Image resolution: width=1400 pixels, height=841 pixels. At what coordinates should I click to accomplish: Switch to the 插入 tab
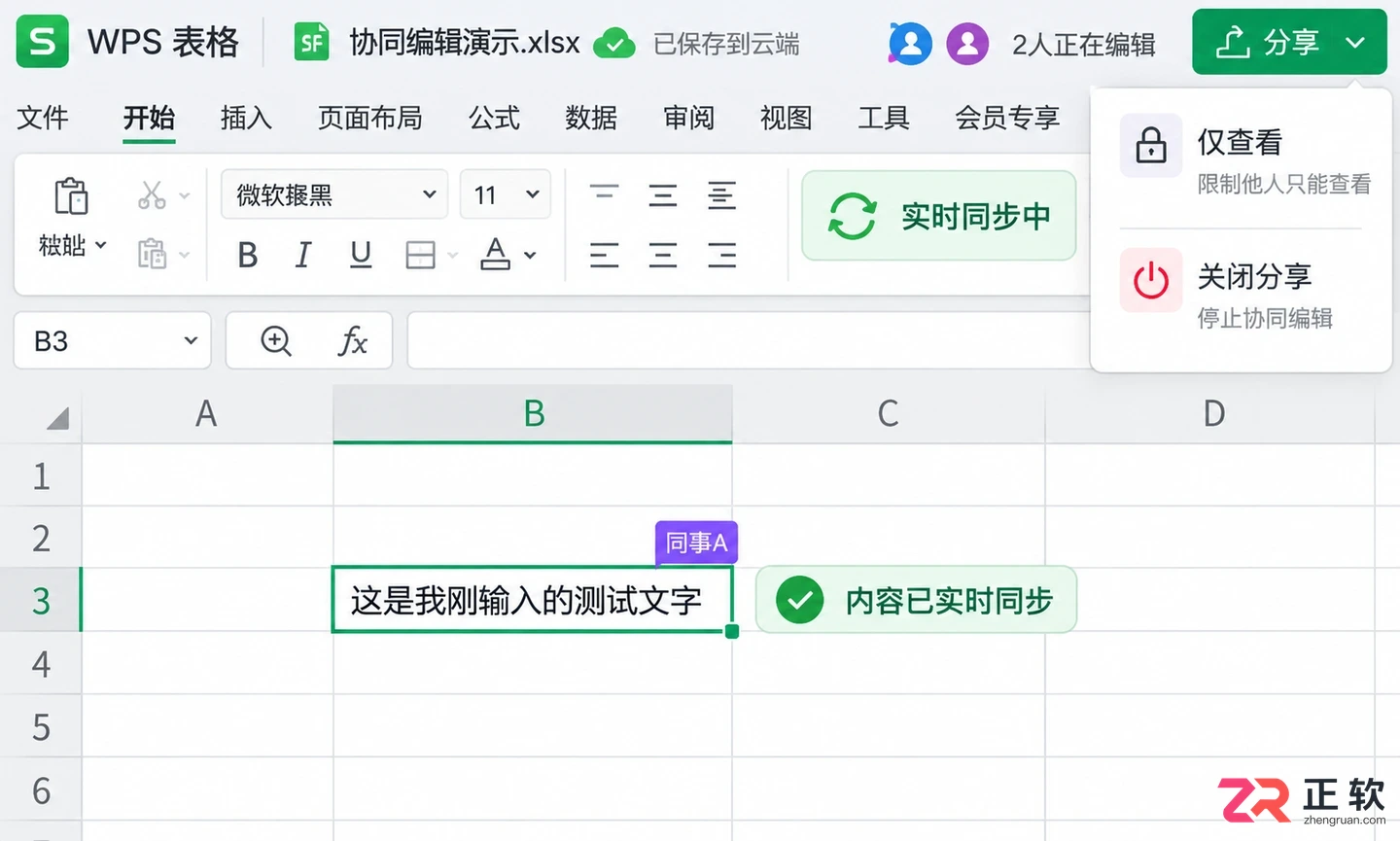(246, 118)
